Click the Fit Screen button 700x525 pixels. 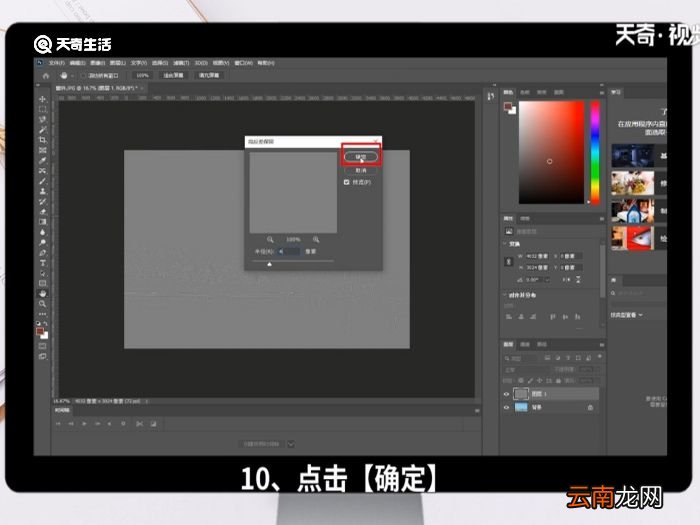pos(173,75)
